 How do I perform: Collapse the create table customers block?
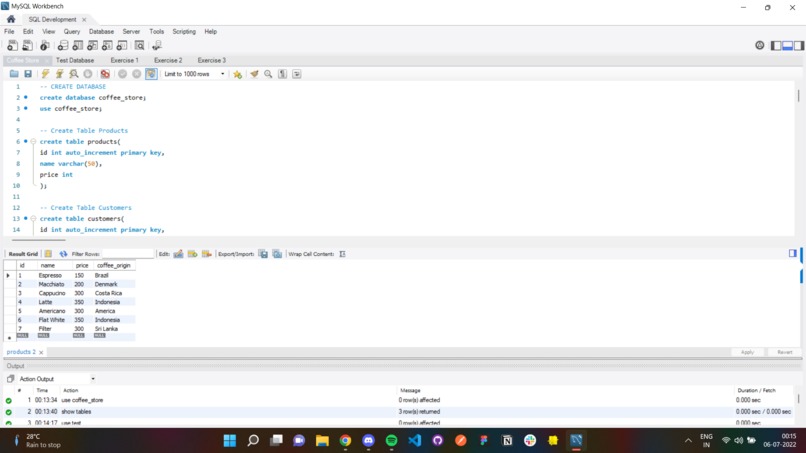point(33,219)
